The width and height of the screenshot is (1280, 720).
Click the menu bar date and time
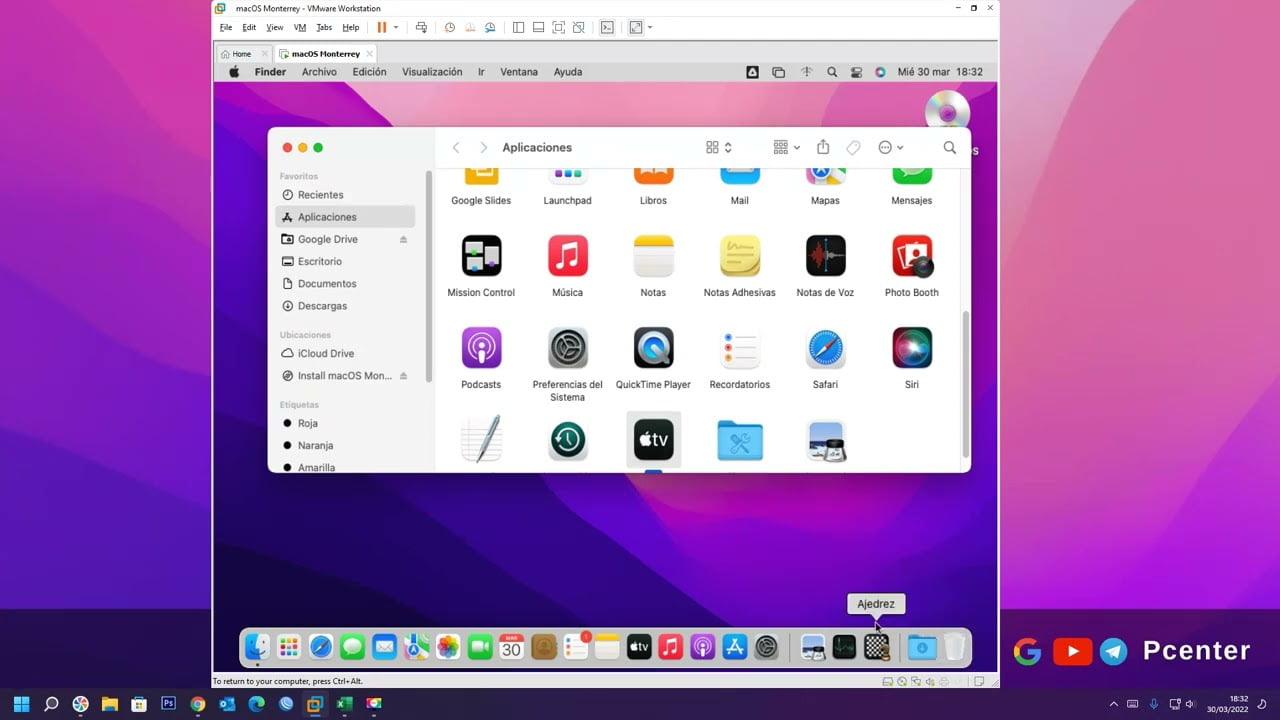pos(940,72)
